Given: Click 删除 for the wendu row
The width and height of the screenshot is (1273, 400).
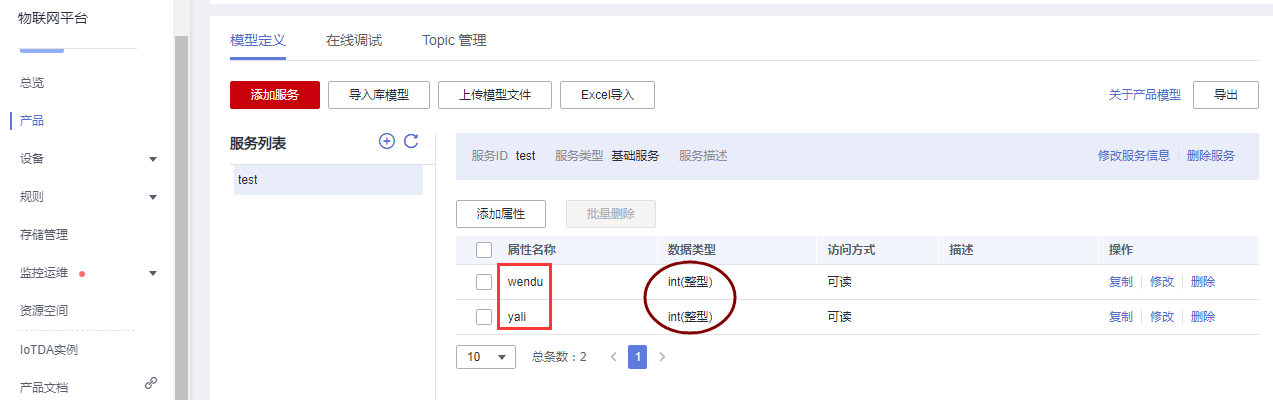Looking at the screenshot, I should click(x=1203, y=283).
